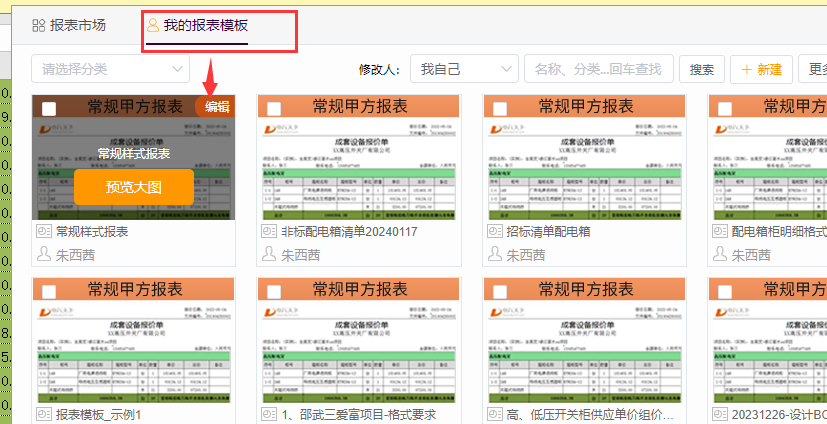This screenshot has height=424, width=827.
Task: Select the 报表模板_示例1 template name
Action: [x=99, y=415]
